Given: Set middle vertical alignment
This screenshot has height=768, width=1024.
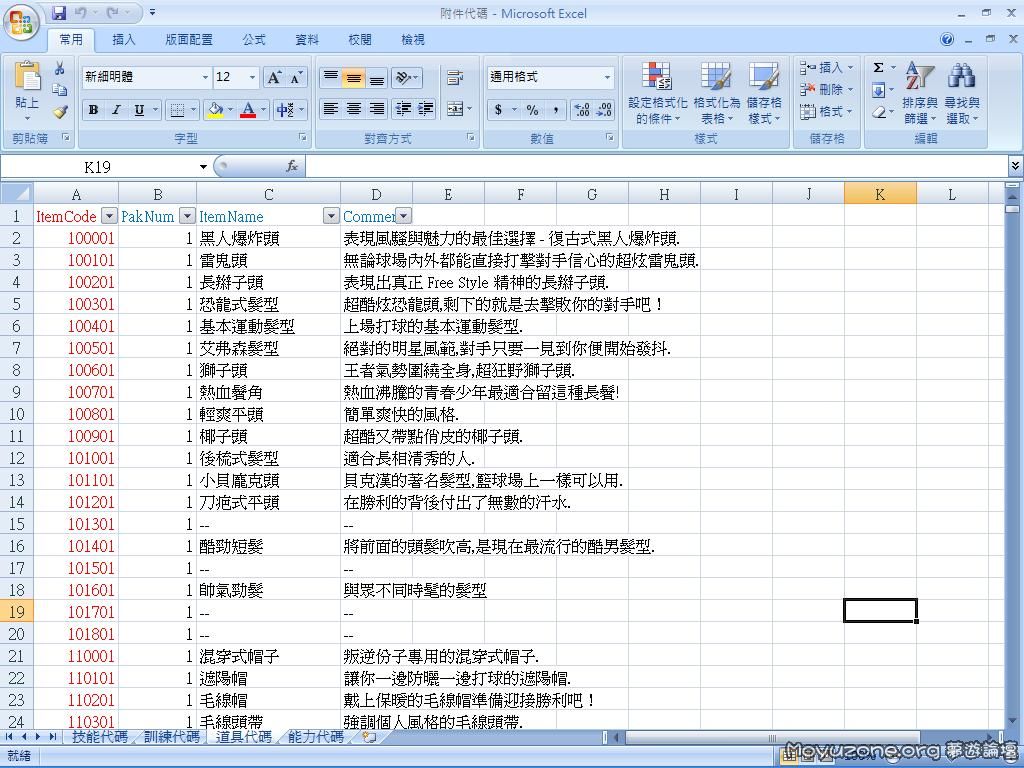Looking at the screenshot, I should [x=353, y=78].
